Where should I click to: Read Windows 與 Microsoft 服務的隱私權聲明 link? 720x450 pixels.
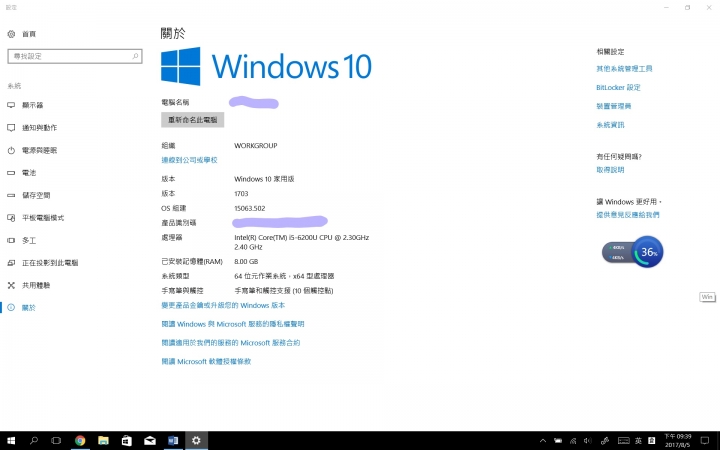(x=233, y=324)
